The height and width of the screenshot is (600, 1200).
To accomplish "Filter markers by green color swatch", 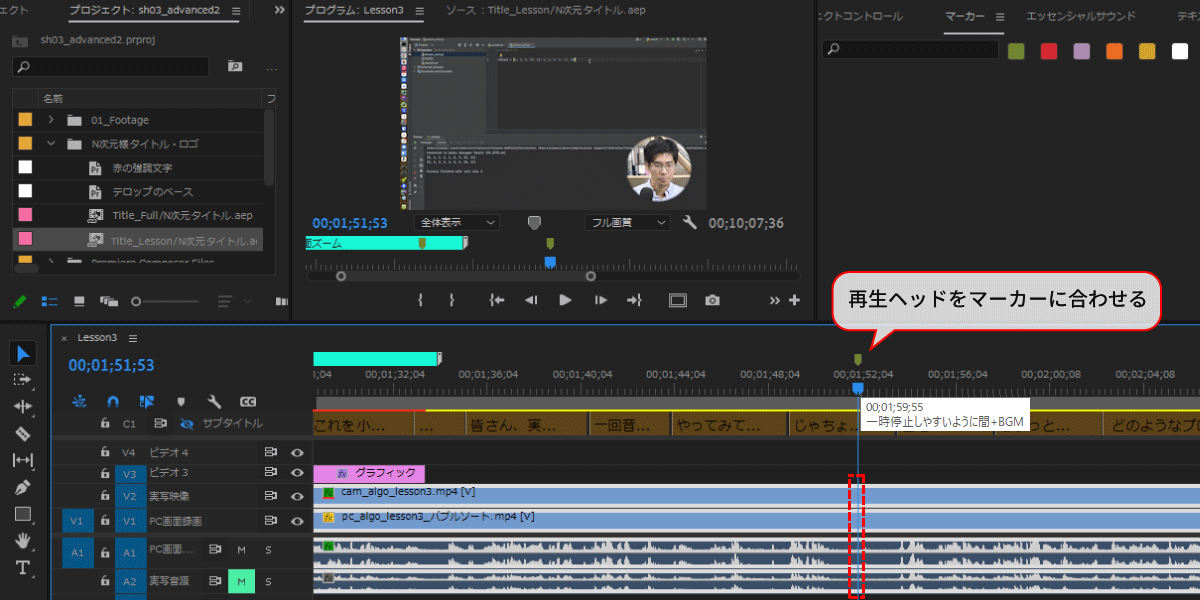I will (1016, 51).
